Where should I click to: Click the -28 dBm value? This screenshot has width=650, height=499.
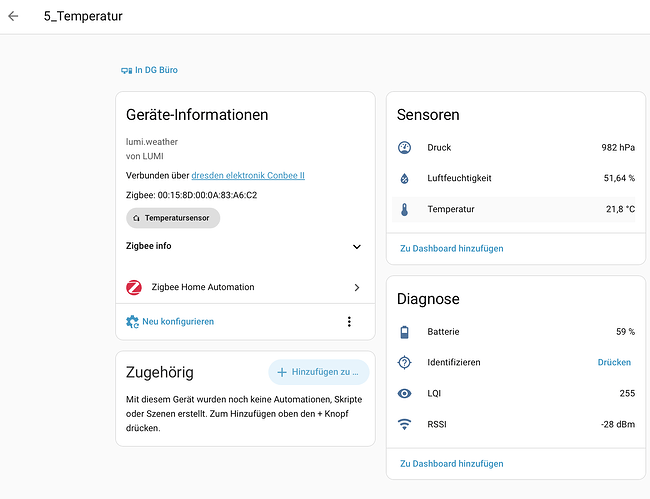point(618,424)
